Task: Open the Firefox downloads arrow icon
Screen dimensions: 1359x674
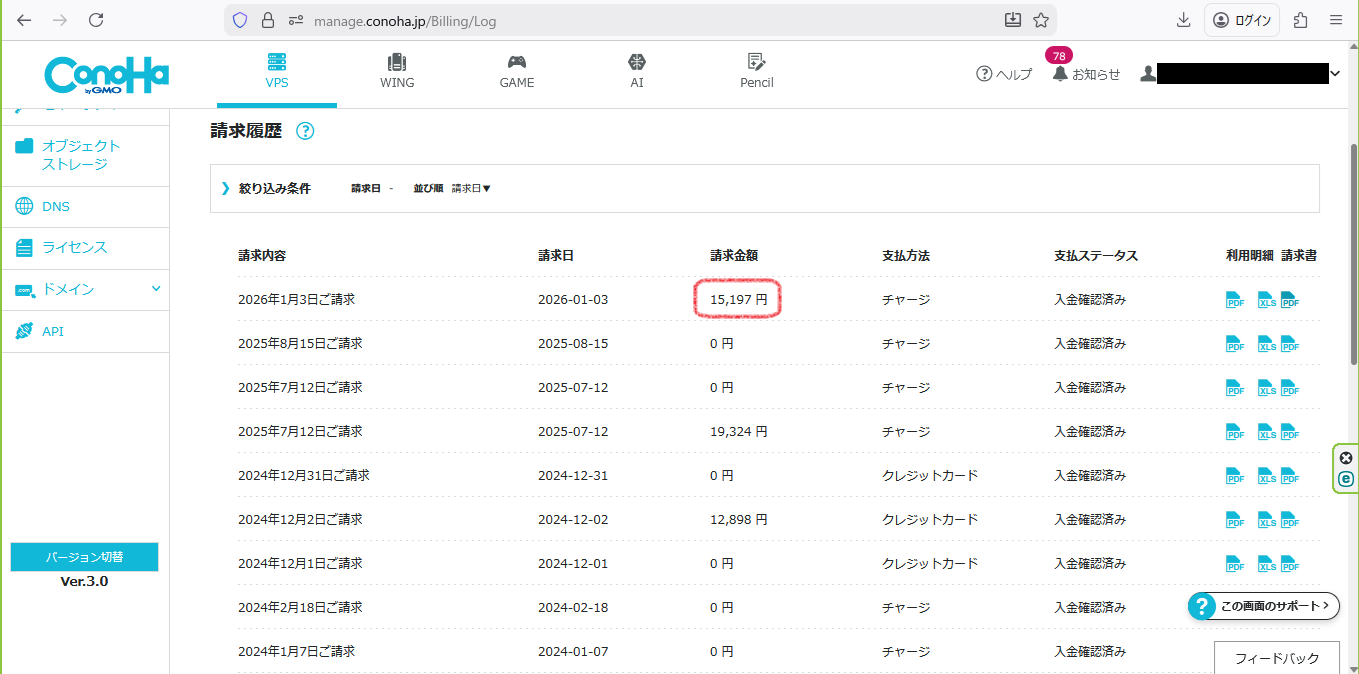Action: click(x=1184, y=20)
